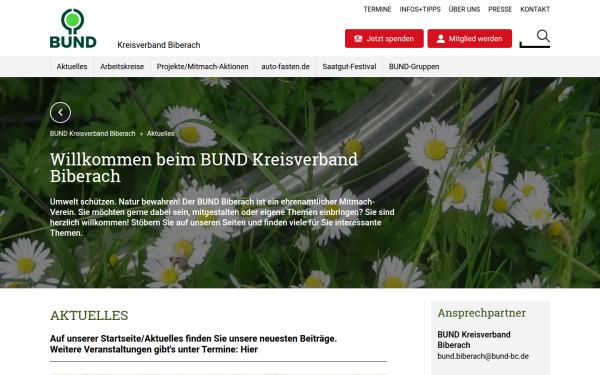
Task: Open the KONTAKT top link
Action: pos(535,9)
